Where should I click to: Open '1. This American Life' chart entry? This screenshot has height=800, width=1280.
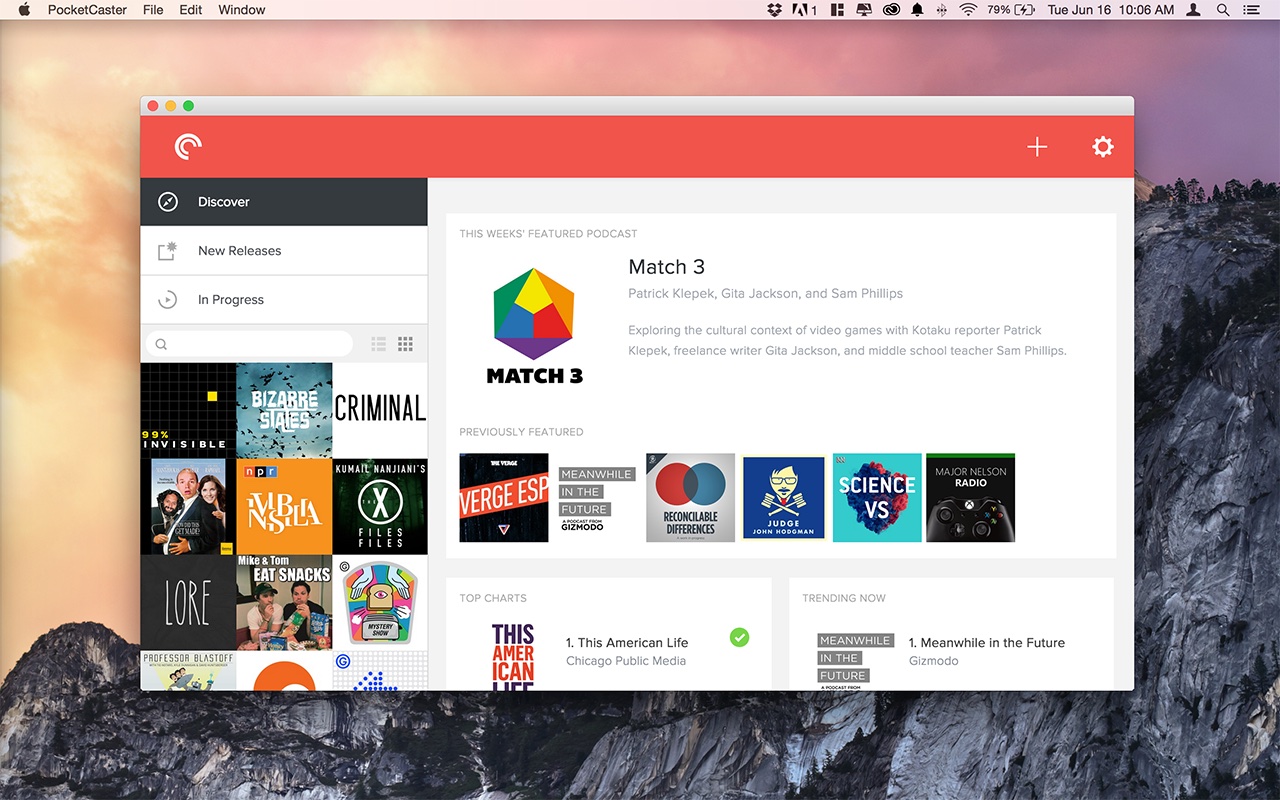coord(627,643)
